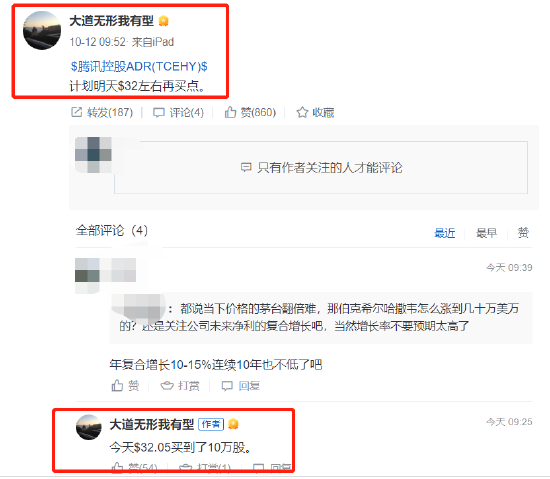Click the author's avatar in the comment reply
The image size is (550, 479).
(89, 427)
